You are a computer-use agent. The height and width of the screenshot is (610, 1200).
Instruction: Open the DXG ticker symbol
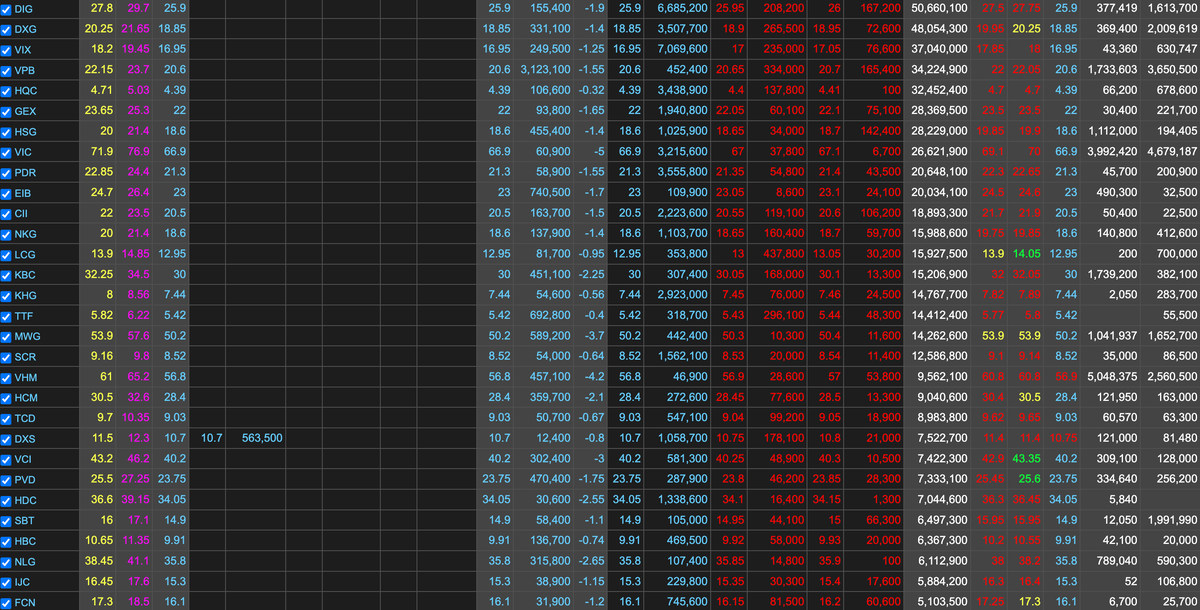tap(25, 29)
